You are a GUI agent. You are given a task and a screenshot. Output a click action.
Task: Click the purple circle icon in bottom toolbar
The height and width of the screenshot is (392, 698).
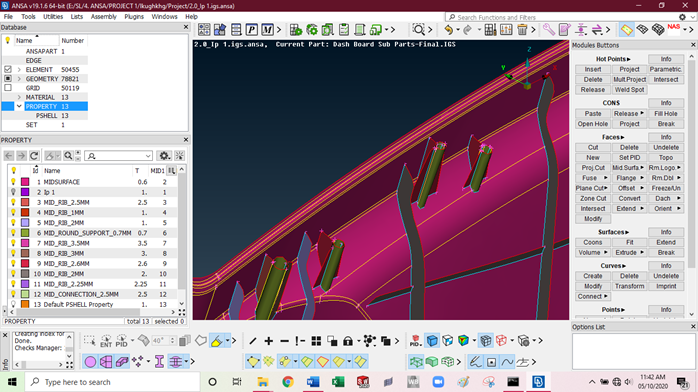(x=90, y=362)
